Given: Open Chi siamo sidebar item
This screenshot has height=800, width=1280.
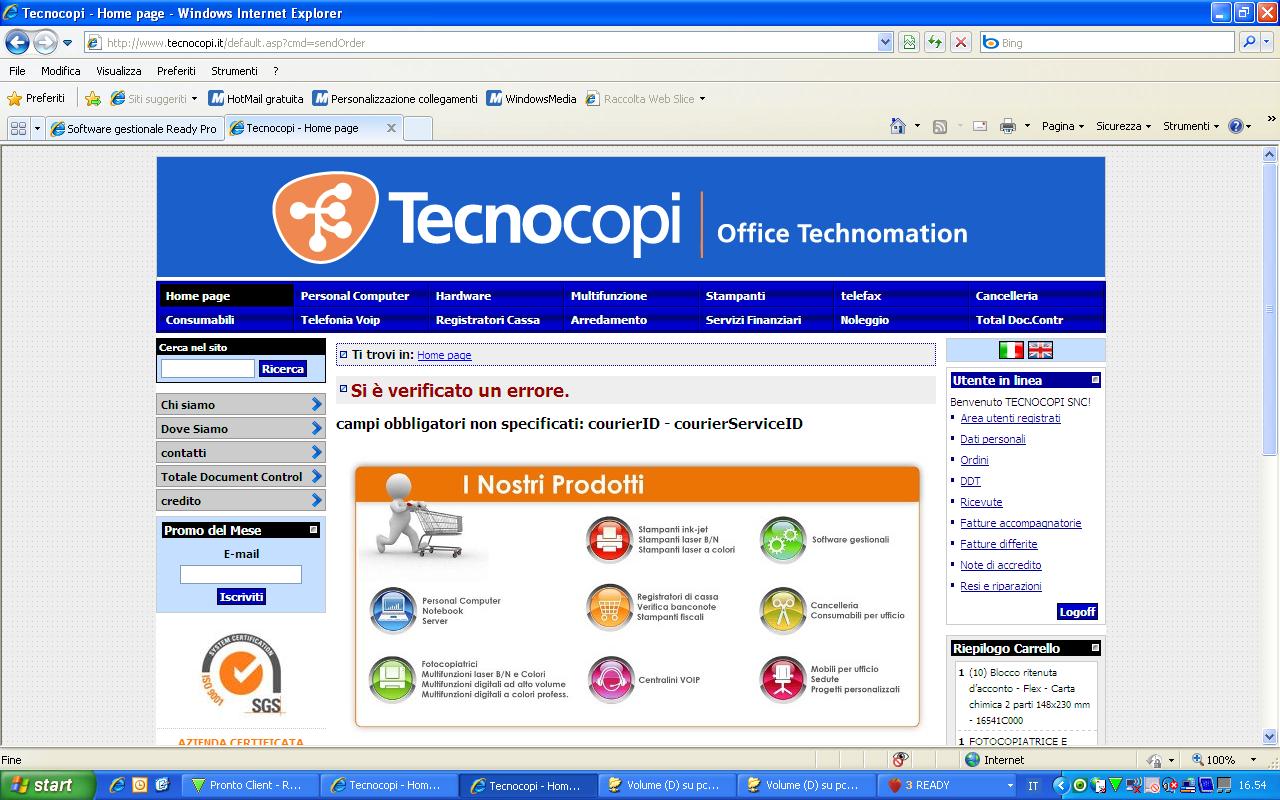Looking at the screenshot, I should 241,404.
